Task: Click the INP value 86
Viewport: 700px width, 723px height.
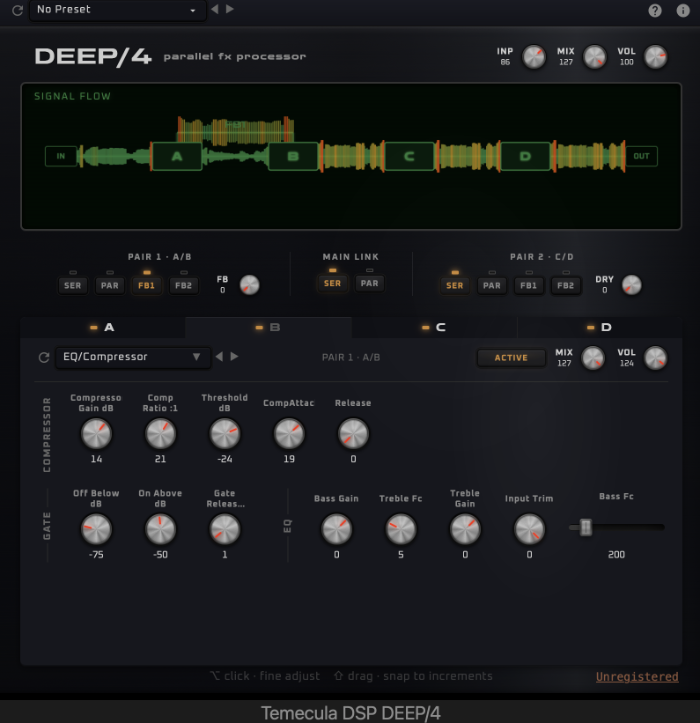Action: [x=505, y=62]
